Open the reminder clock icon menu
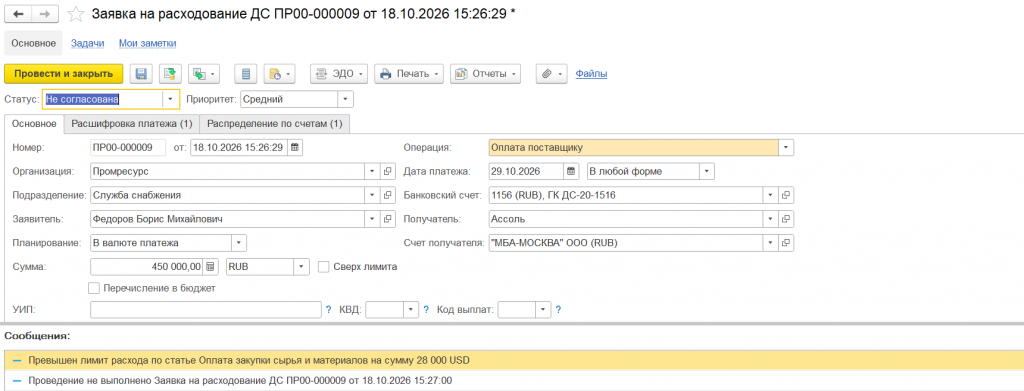Viewport: 1024px width, 391px height. 280,74
